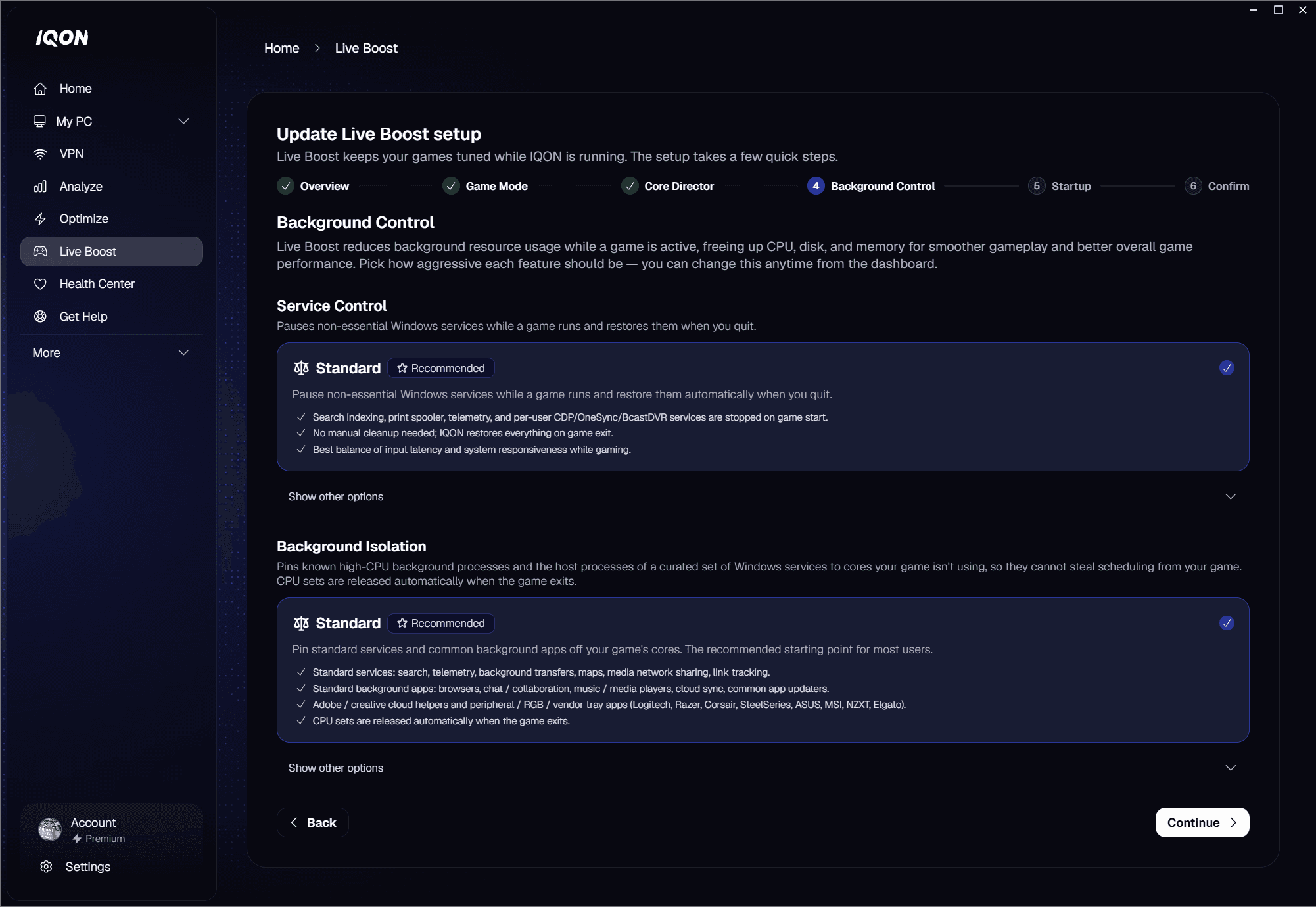Go to the Startup setup step
Viewport: 1316px width, 907px height.
coord(1060,186)
